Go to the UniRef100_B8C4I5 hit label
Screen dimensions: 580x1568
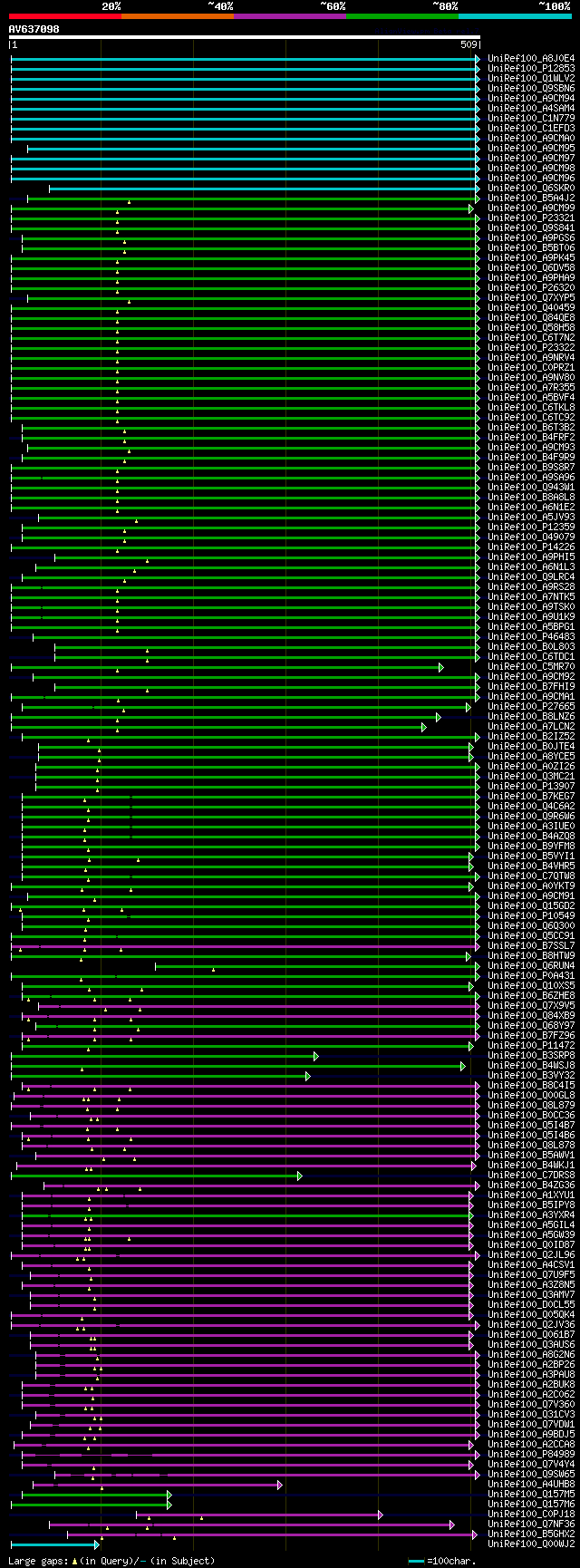pos(531,1086)
